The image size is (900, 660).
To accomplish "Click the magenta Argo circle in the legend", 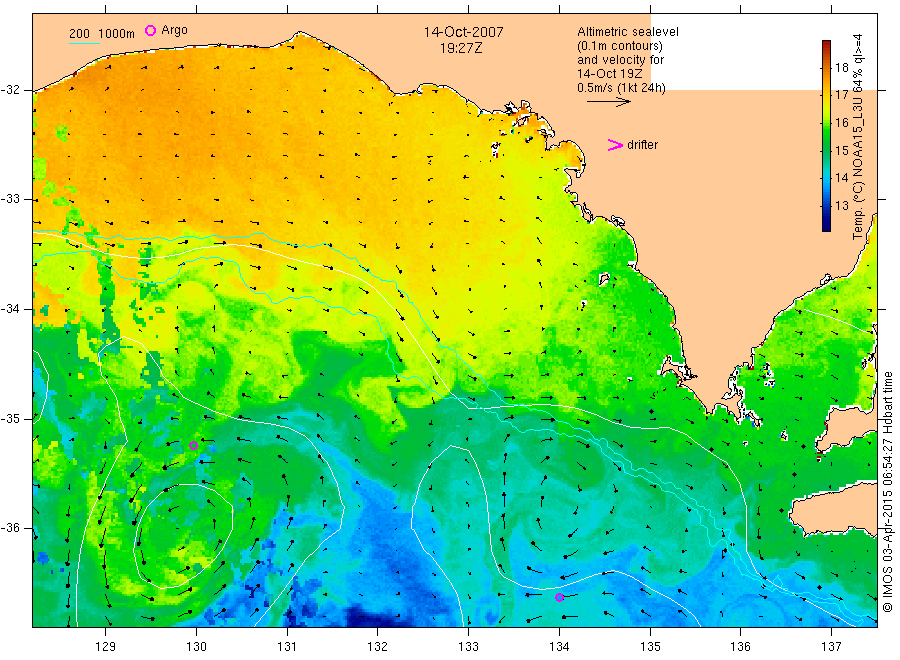I will [150, 30].
